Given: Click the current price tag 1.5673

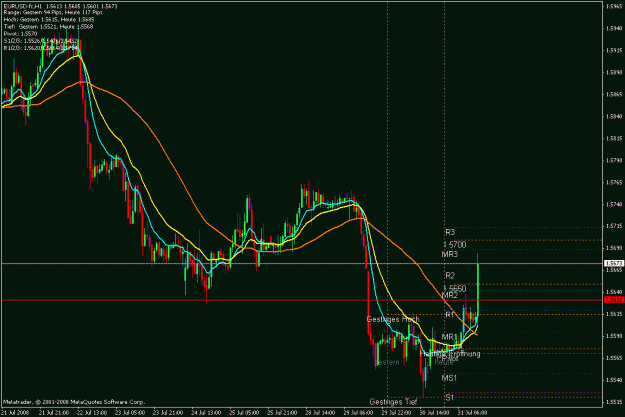Looking at the screenshot, I should tap(614, 264).
